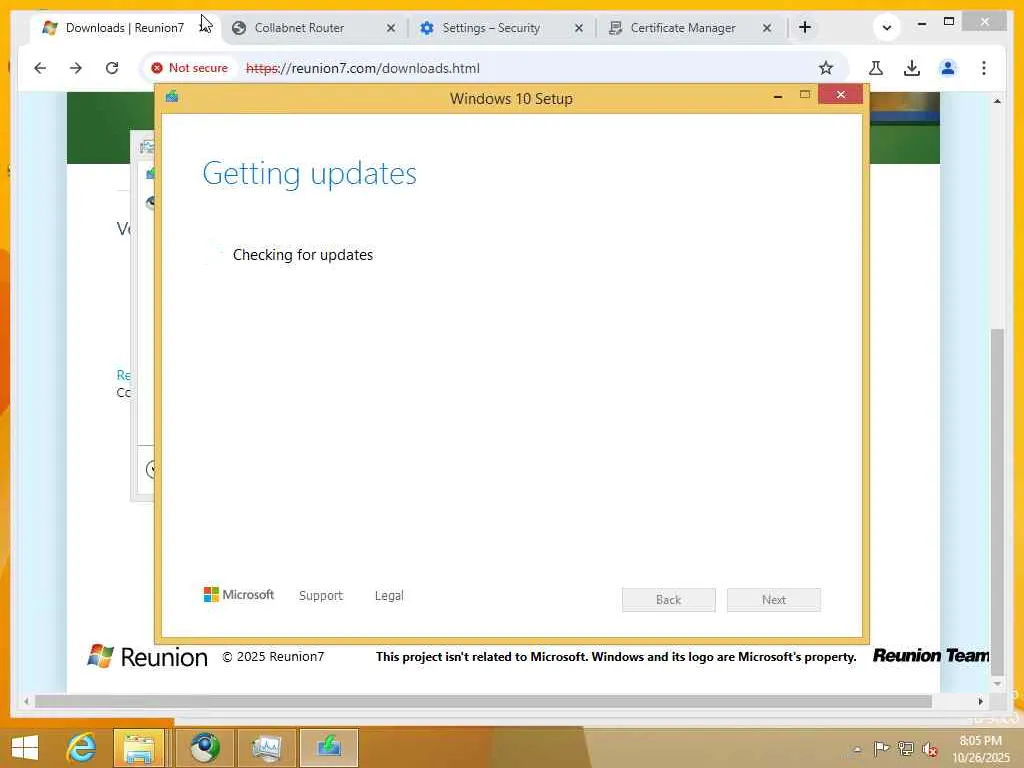
Task: Minimize the Chrome browser window
Action: point(921,24)
